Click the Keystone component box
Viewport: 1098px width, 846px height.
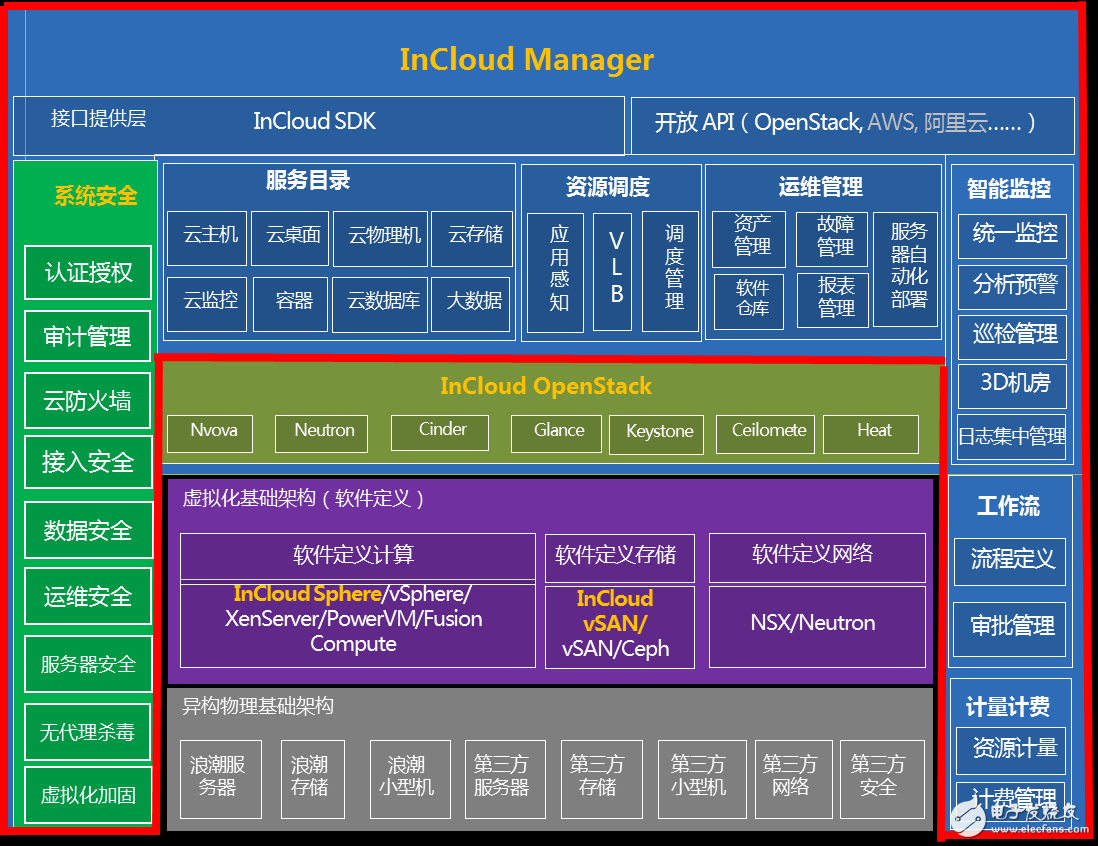(x=659, y=434)
